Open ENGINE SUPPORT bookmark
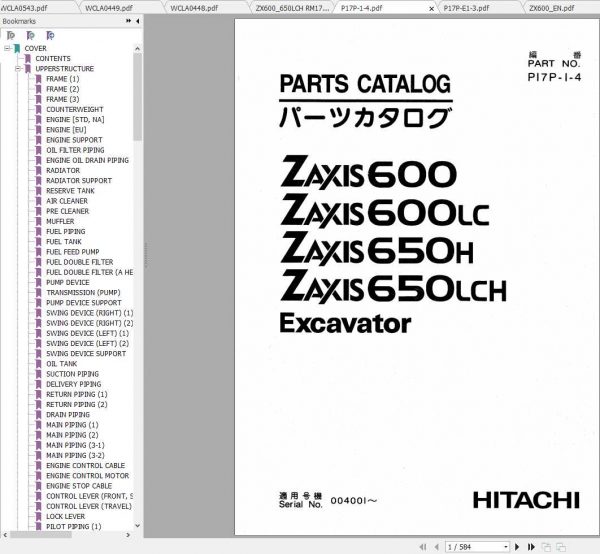Viewport: 600px width, 554px height. coord(74,140)
